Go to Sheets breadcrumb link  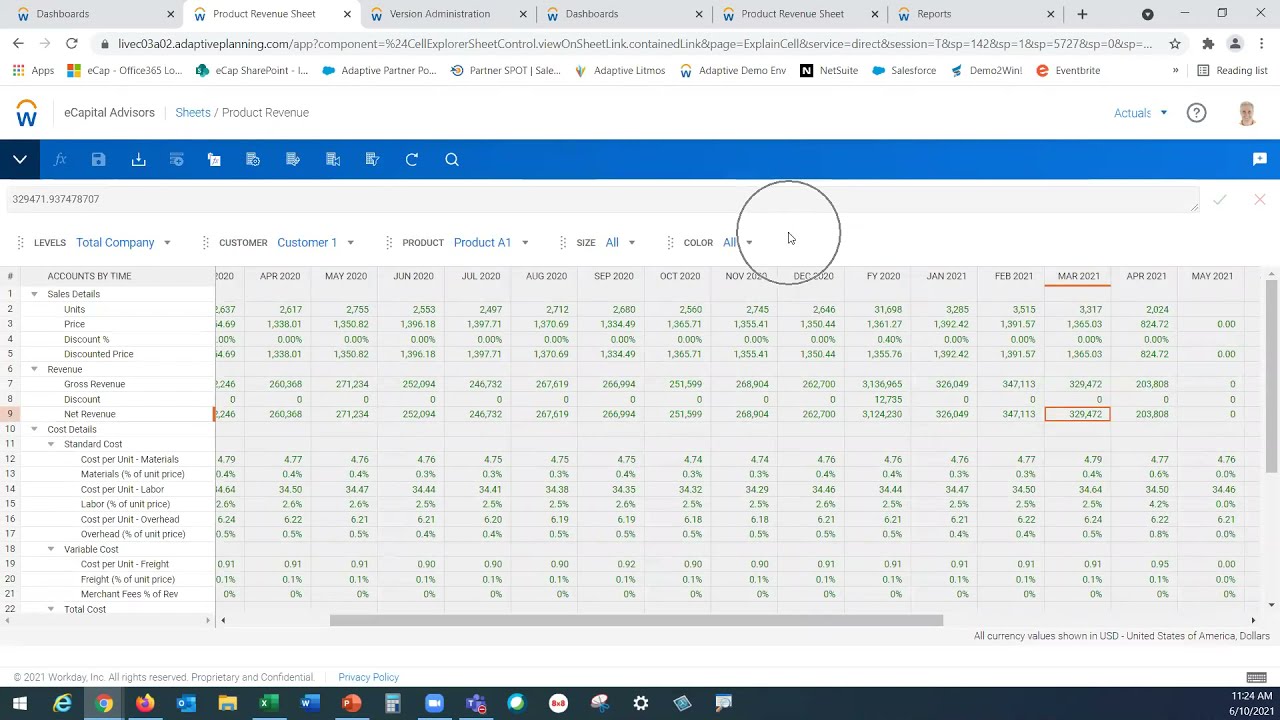pos(193,113)
